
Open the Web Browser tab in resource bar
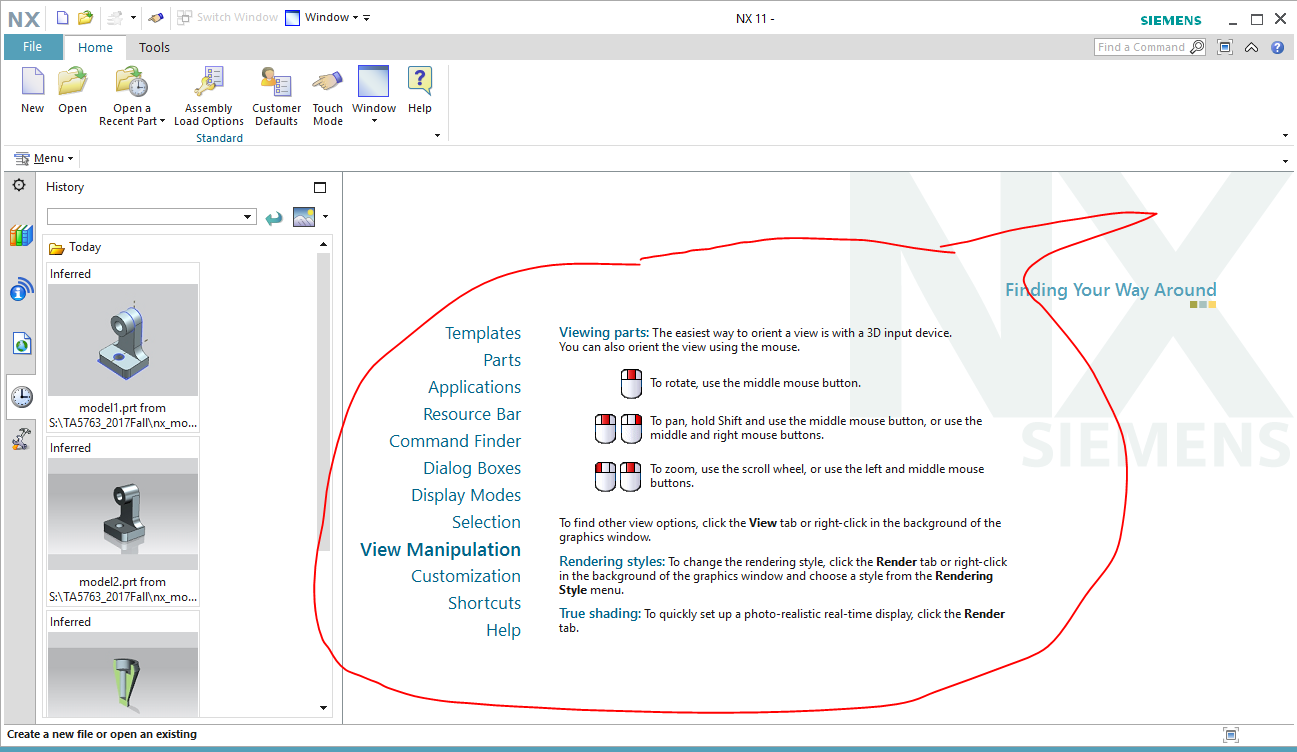(21, 344)
